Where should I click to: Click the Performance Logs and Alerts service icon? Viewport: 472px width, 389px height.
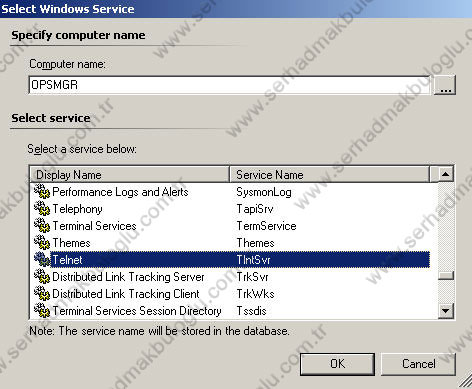(42, 192)
